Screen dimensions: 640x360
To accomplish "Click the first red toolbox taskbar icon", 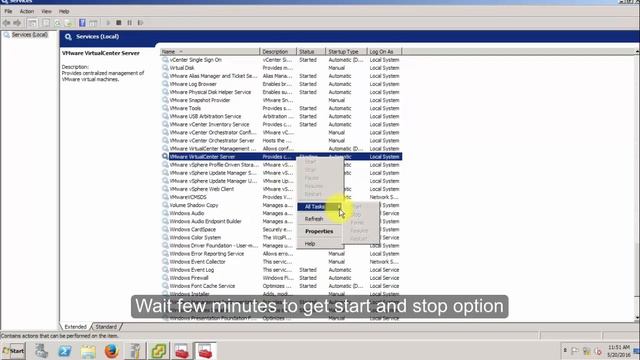I will (x=182, y=351).
